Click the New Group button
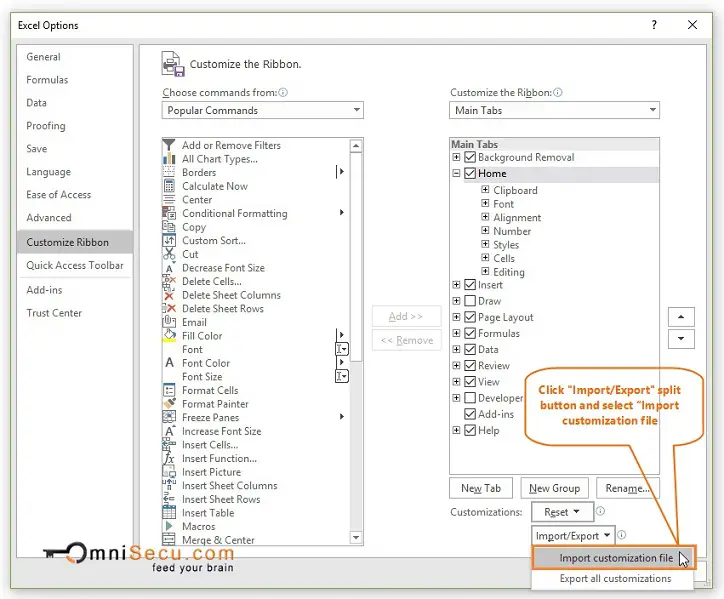The height and width of the screenshot is (599, 724). click(554, 488)
